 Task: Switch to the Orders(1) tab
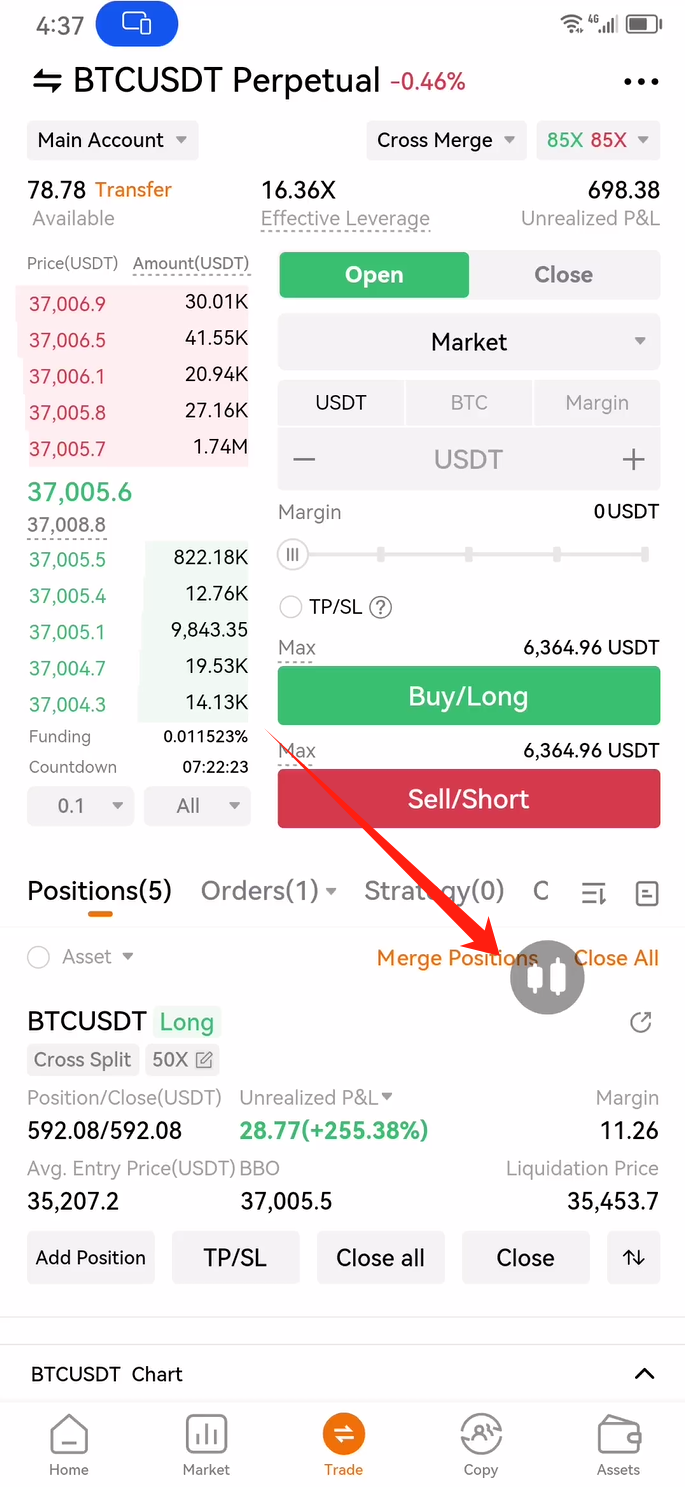(268, 891)
